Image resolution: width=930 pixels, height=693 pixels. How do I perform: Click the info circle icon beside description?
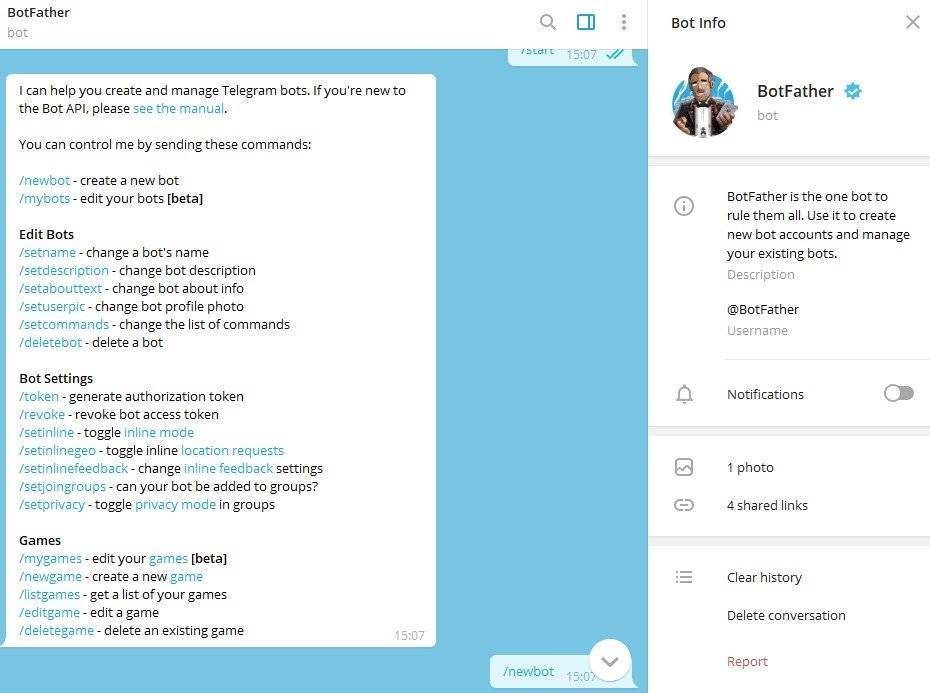tap(683, 206)
